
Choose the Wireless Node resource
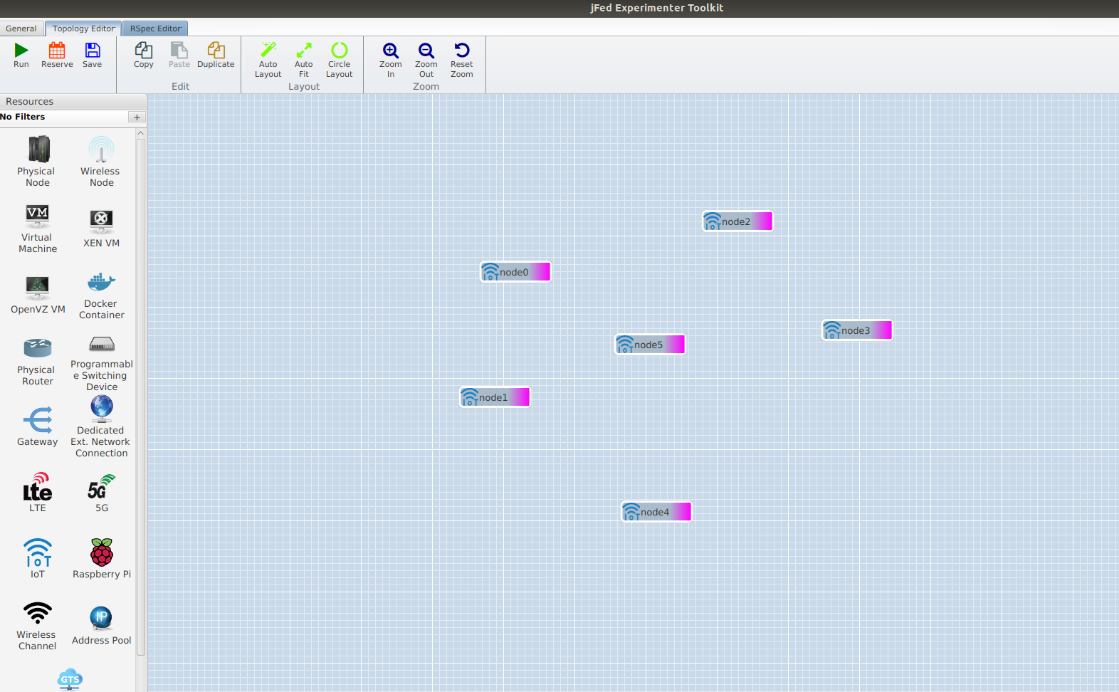[102, 161]
